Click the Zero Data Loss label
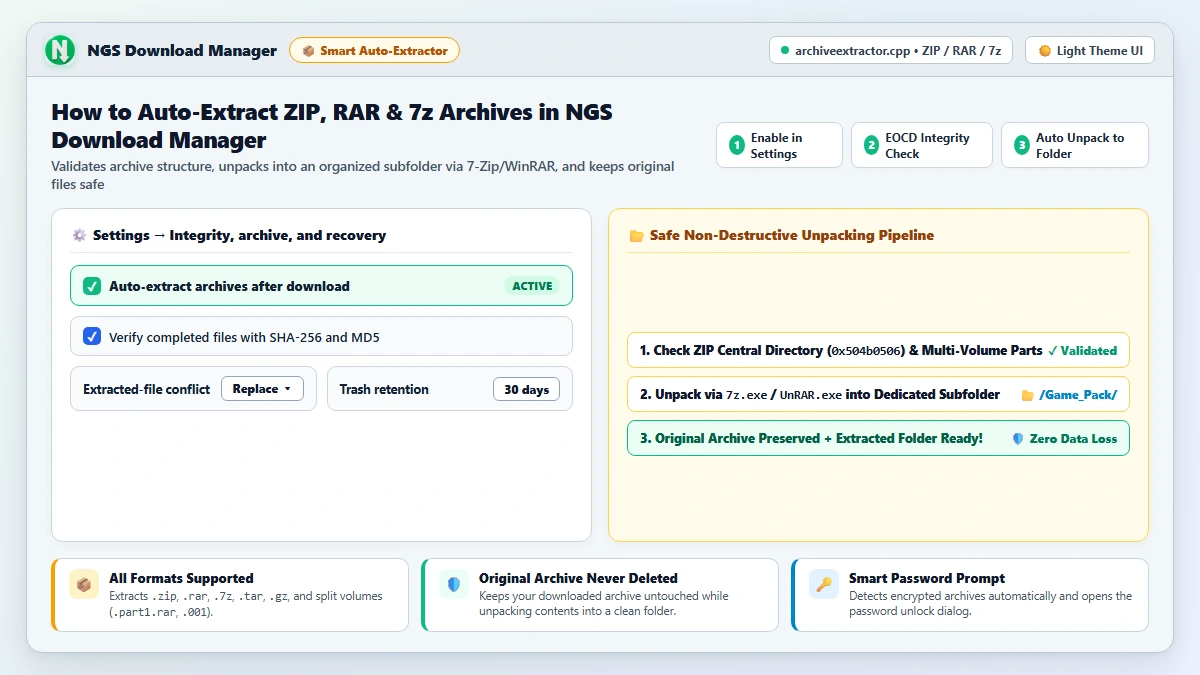Image resolution: width=1200 pixels, height=675 pixels. [1073, 438]
